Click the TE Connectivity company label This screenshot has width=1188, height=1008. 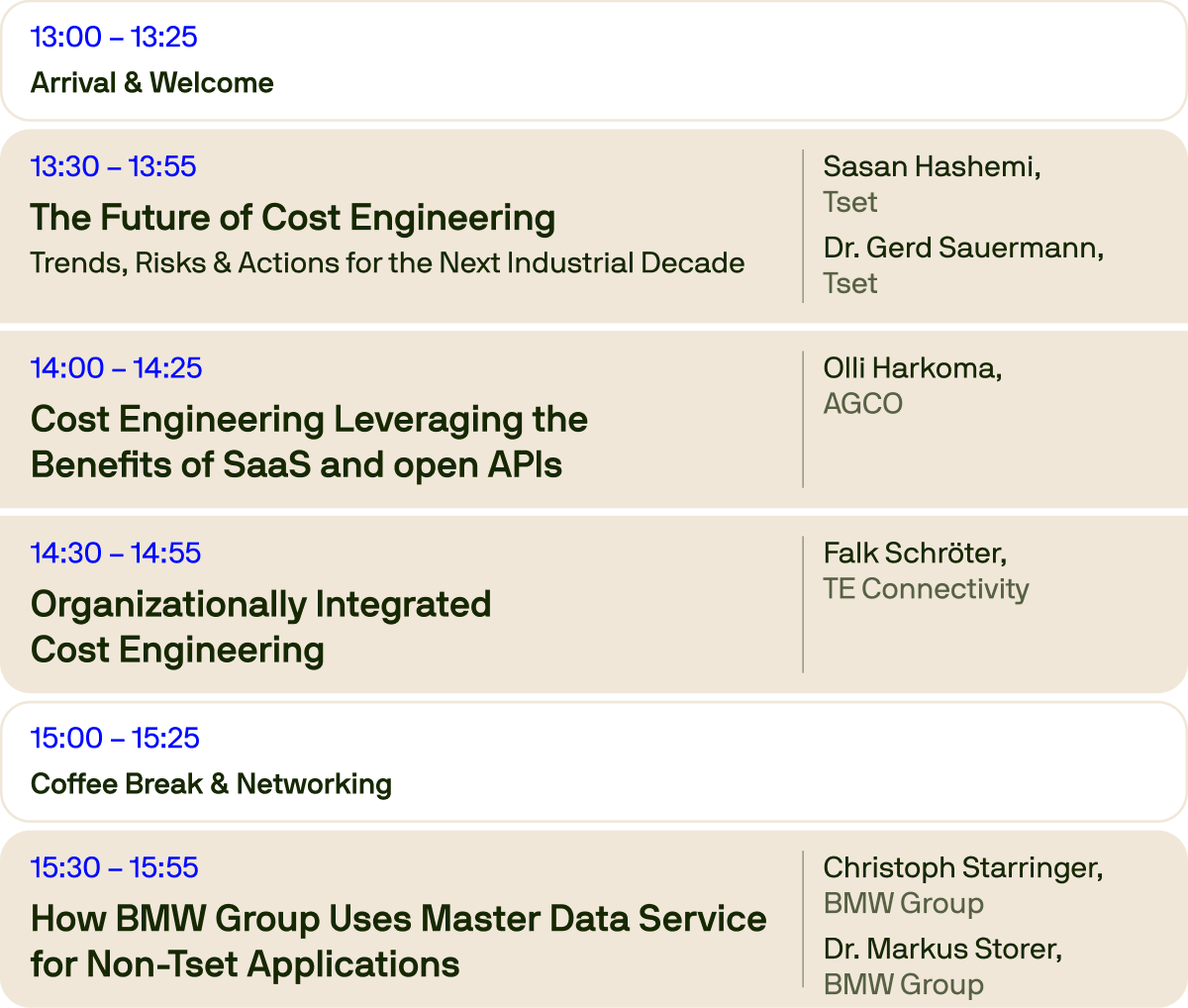(926, 588)
